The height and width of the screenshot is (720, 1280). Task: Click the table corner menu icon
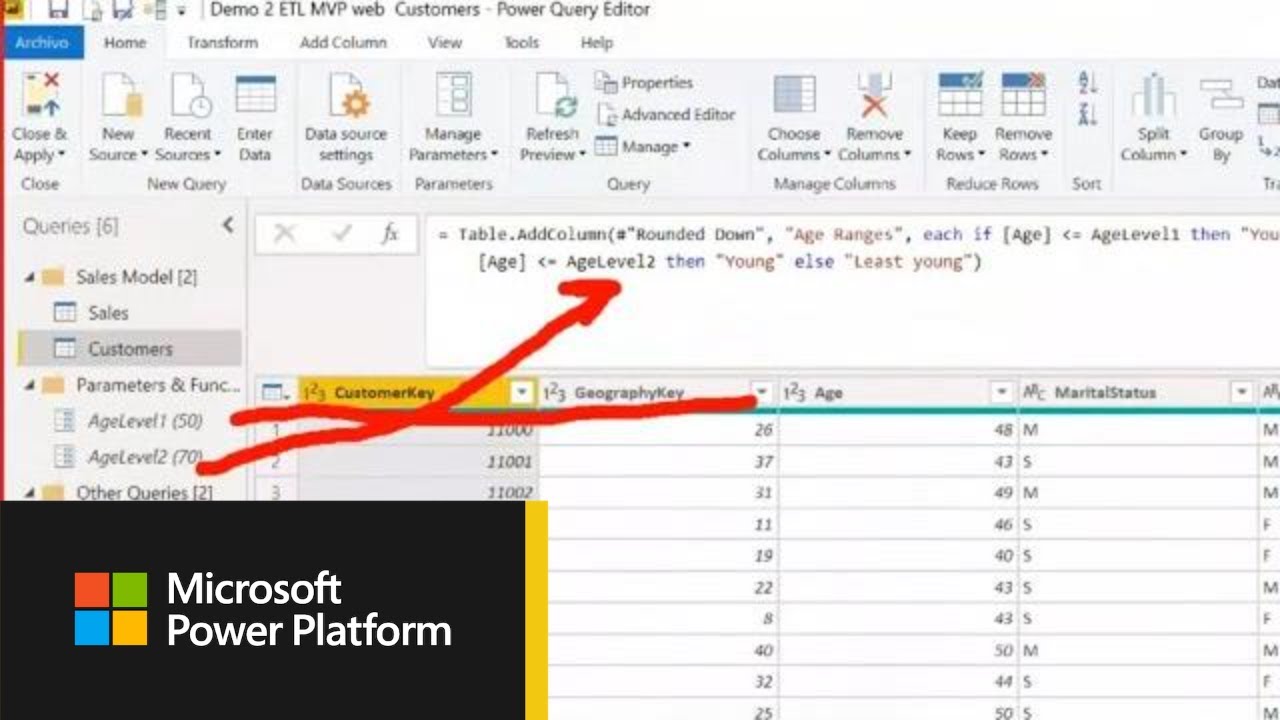(273, 393)
